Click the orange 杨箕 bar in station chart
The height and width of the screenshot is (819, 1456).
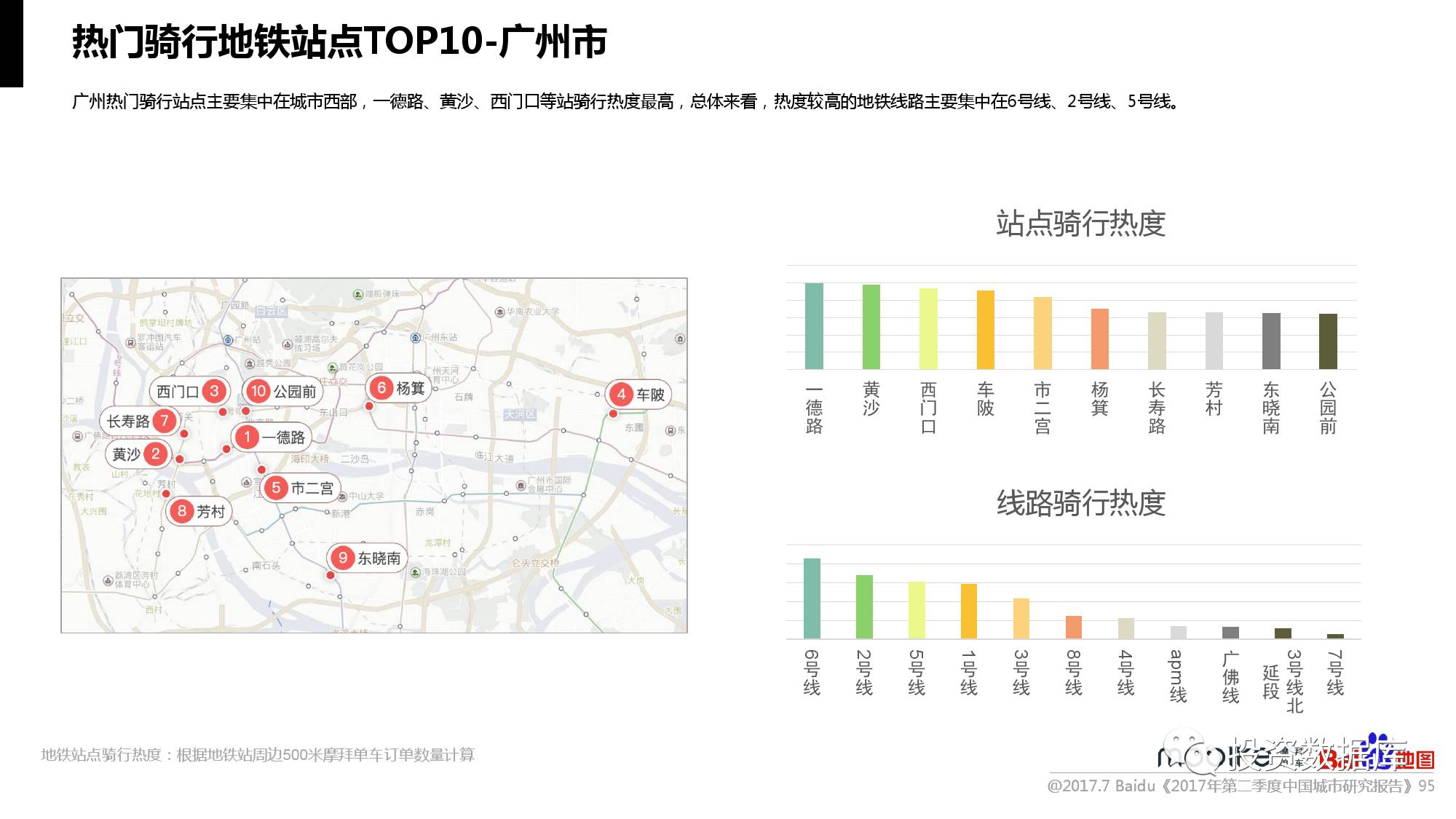click(x=1099, y=339)
